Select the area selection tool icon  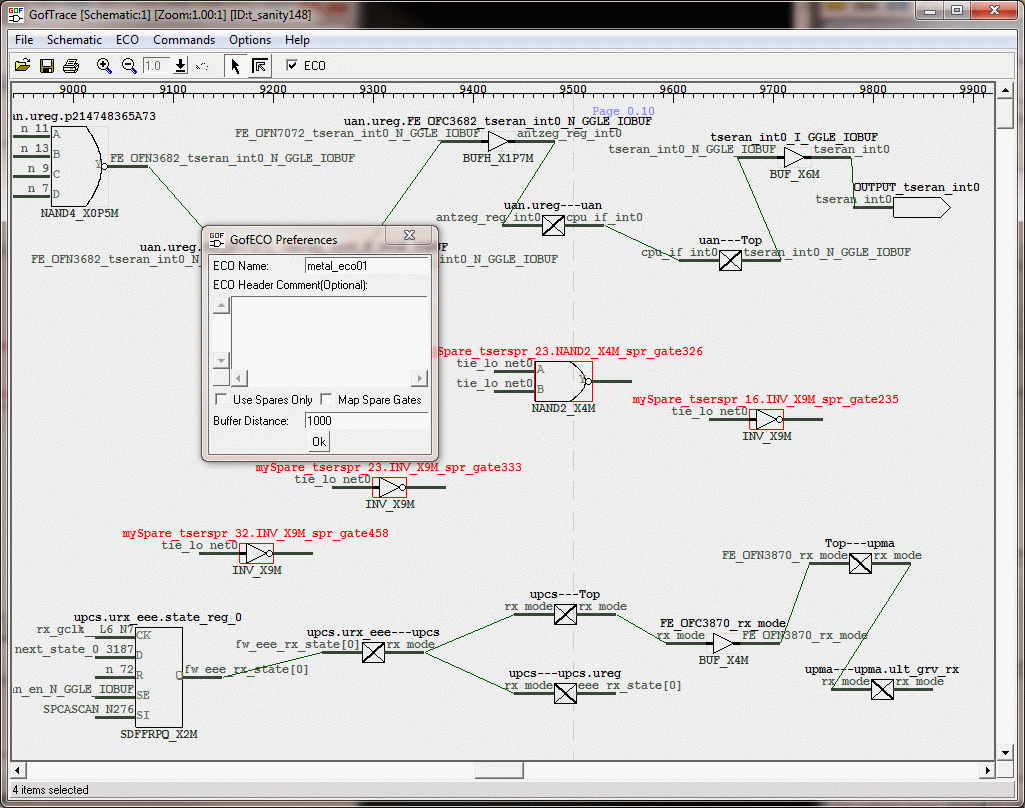click(259, 66)
